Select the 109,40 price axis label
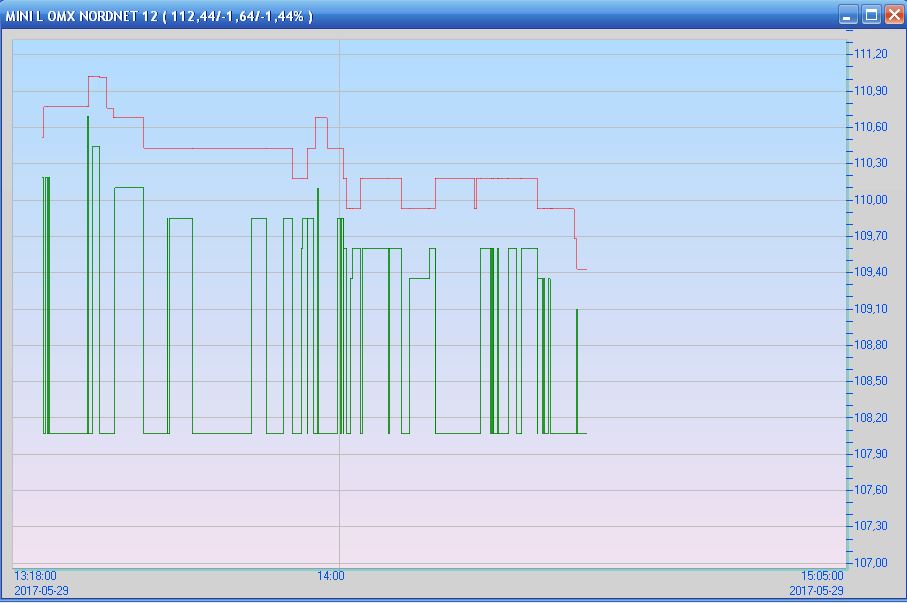 (871, 272)
